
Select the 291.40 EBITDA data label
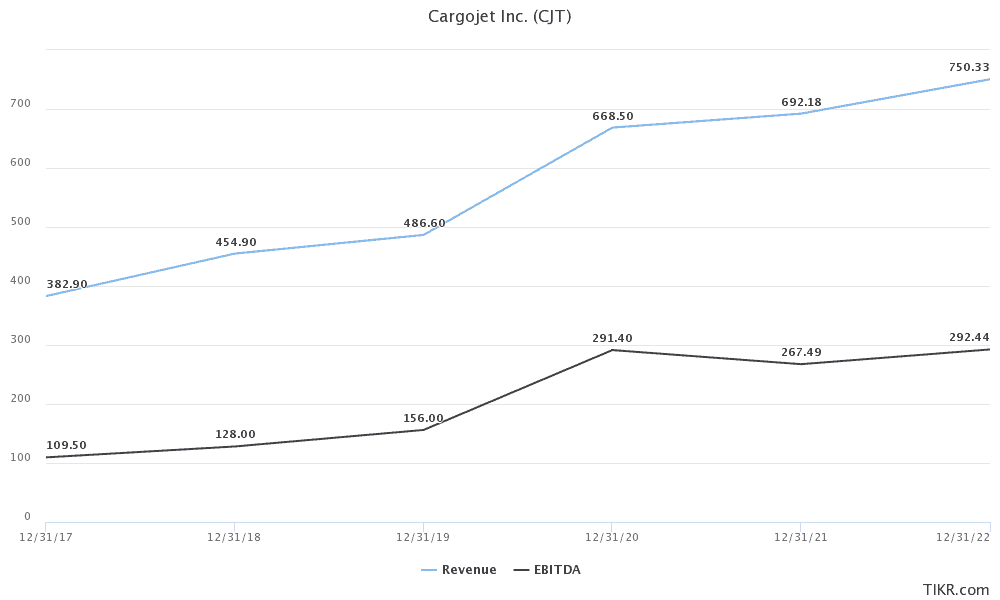coord(612,339)
